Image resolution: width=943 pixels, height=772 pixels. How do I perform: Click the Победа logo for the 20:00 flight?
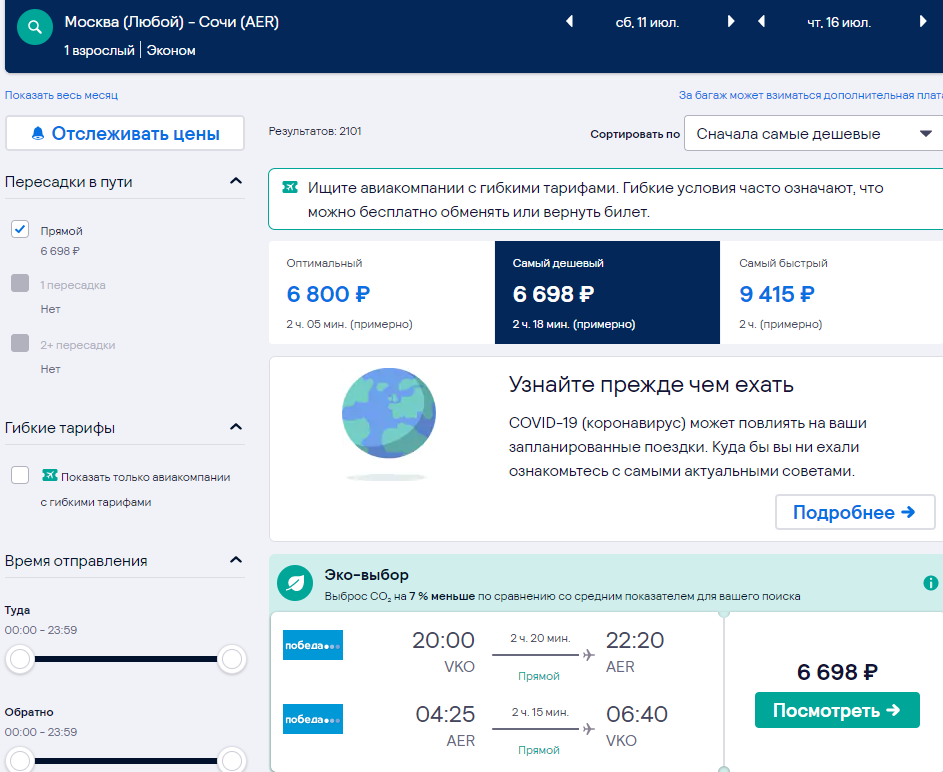[x=313, y=645]
